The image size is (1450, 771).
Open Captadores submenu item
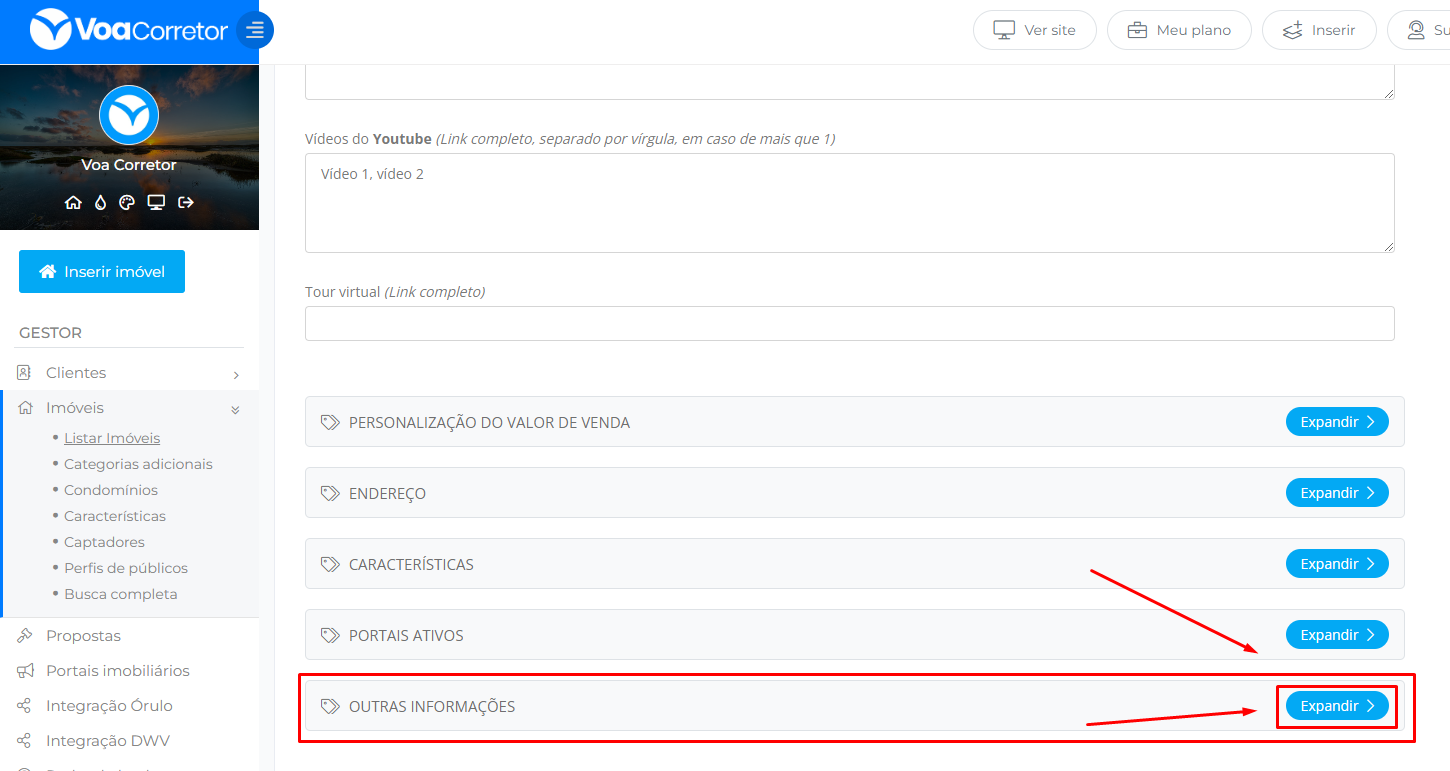(x=104, y=542)
